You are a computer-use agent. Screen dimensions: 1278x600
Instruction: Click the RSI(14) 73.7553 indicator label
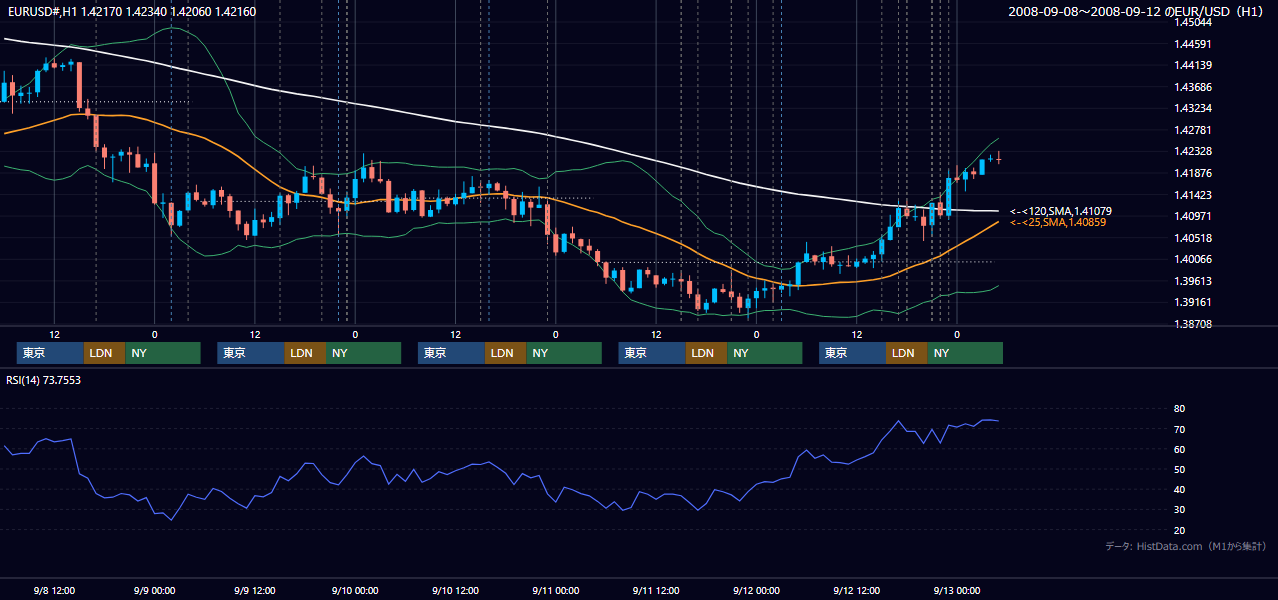click(44, 380)
